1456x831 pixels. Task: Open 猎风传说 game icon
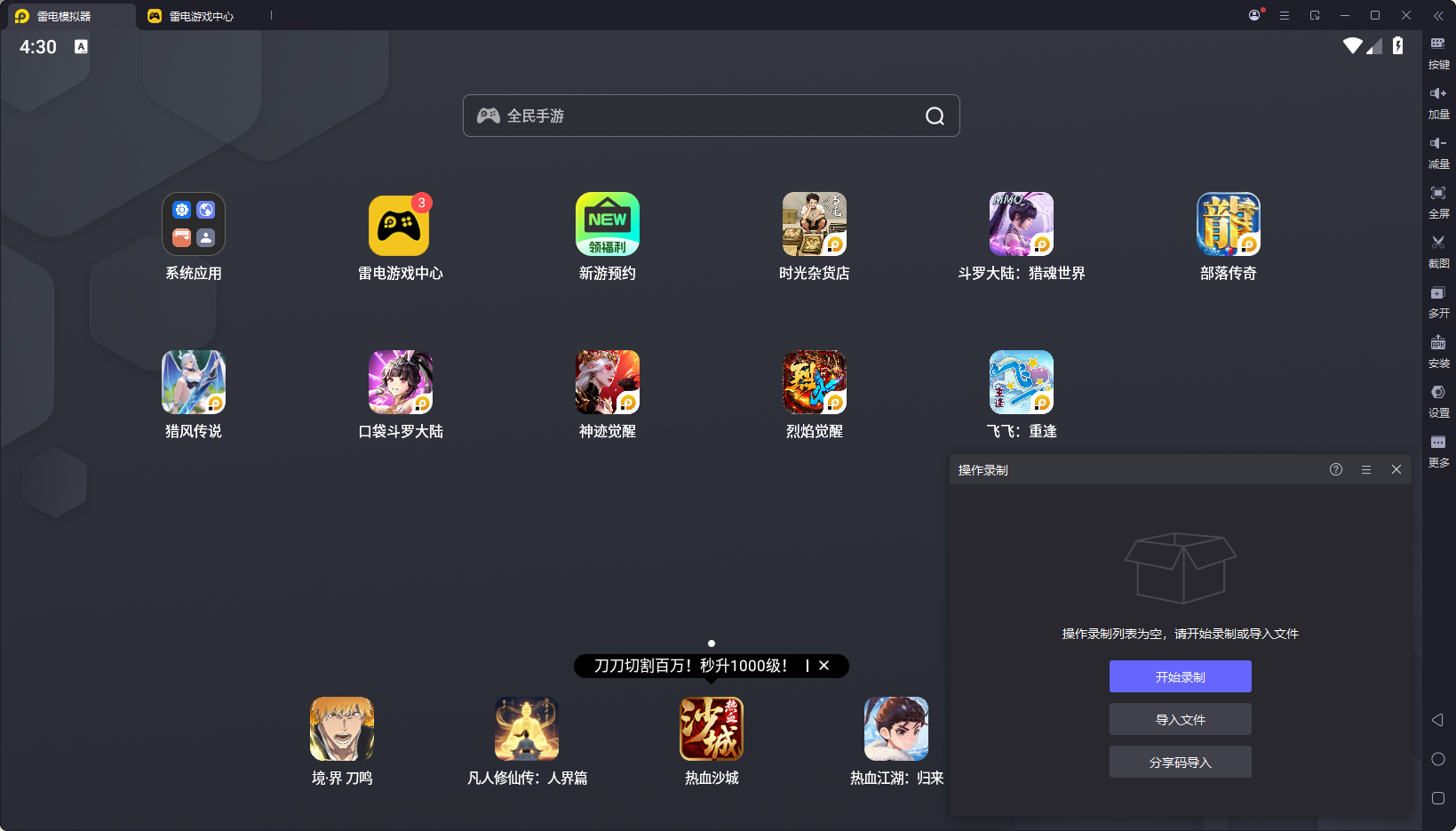194,382
